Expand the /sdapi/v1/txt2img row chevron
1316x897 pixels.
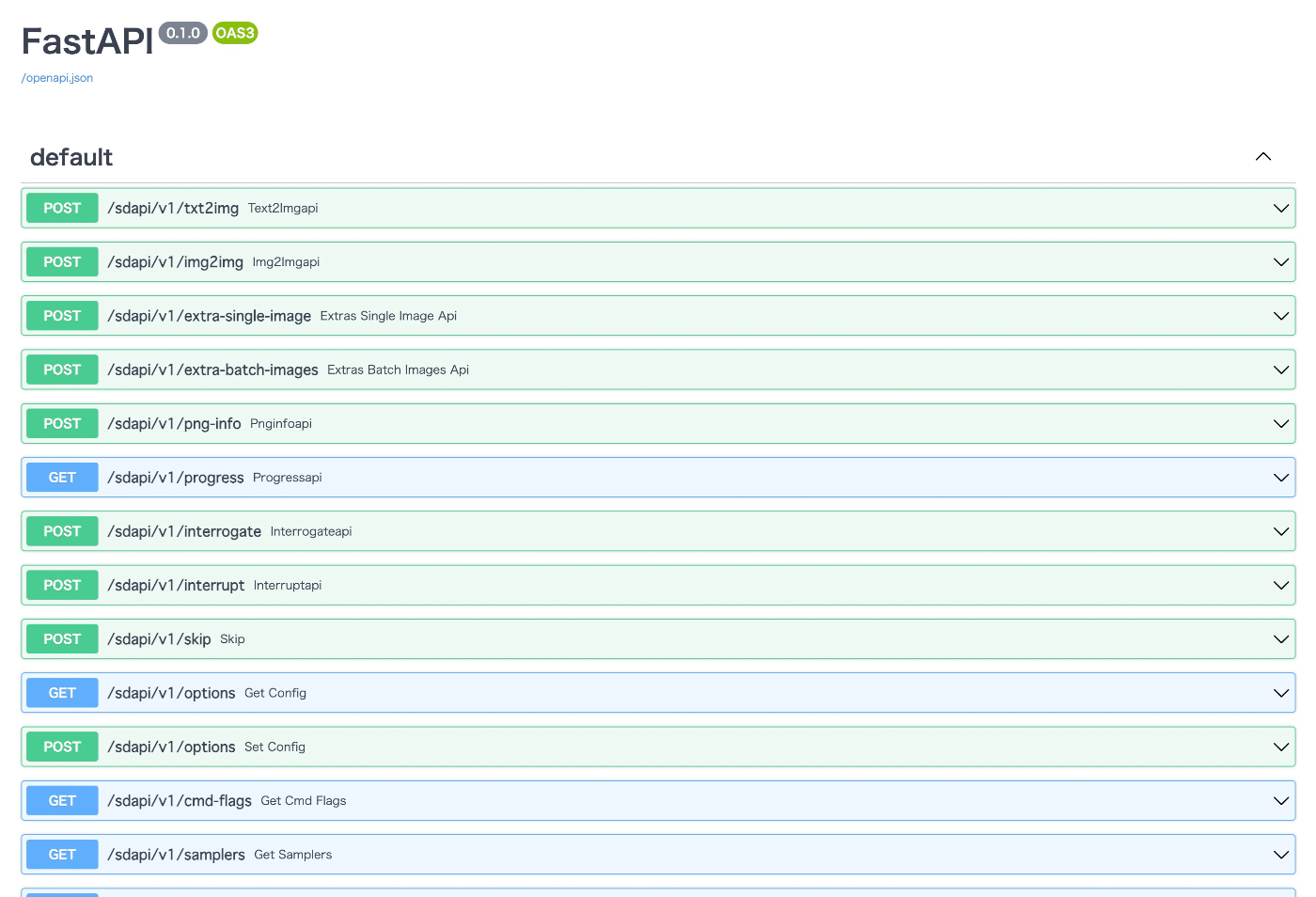click(1280, 208)
